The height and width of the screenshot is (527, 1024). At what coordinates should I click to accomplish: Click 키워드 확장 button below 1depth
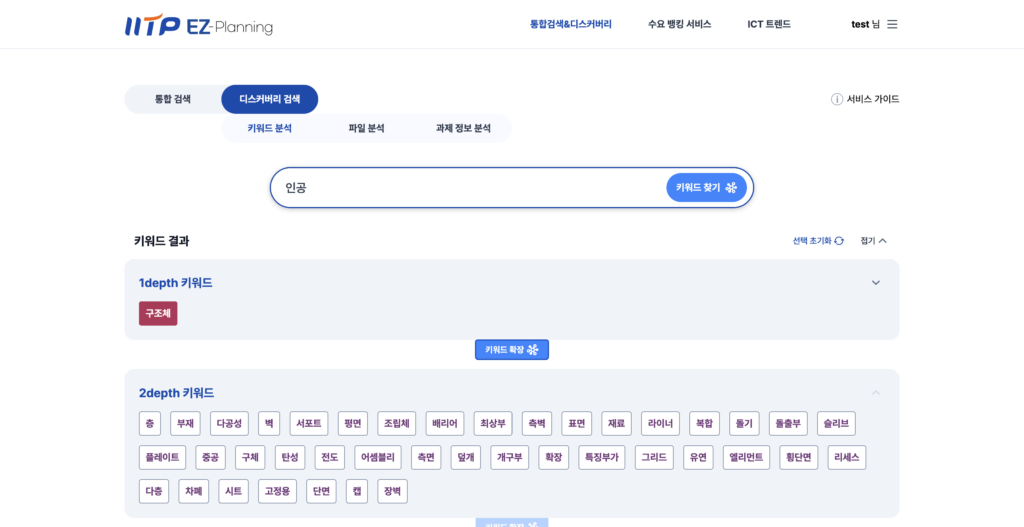point(511,350)
